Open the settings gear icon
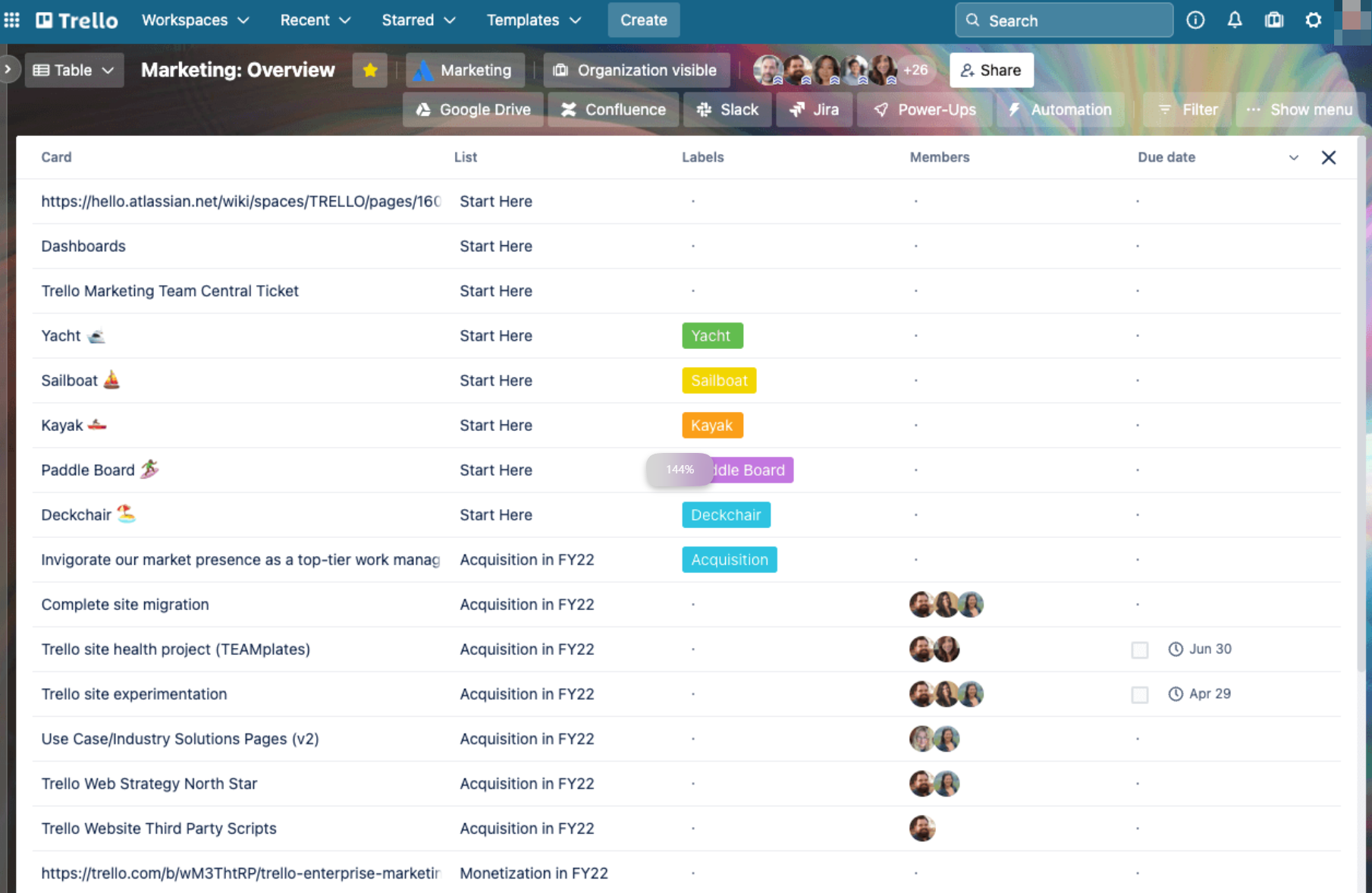 (x=1314, y=20)
